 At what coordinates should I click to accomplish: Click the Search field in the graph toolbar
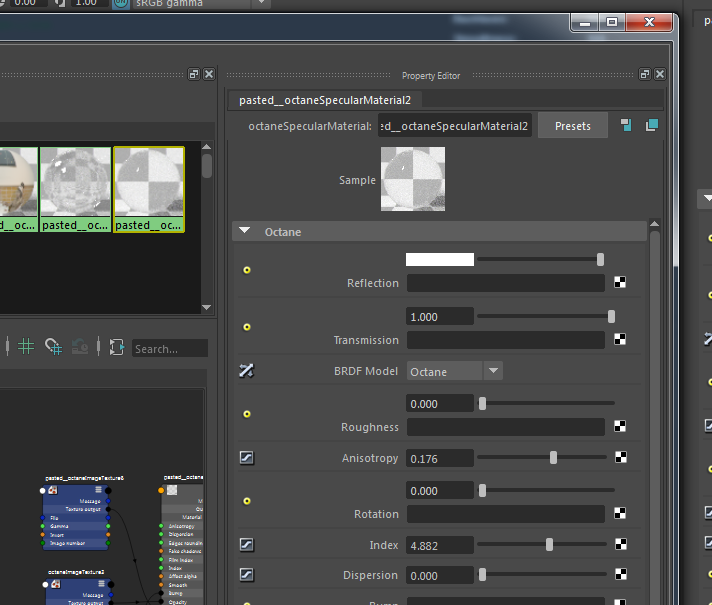(170, 348)
